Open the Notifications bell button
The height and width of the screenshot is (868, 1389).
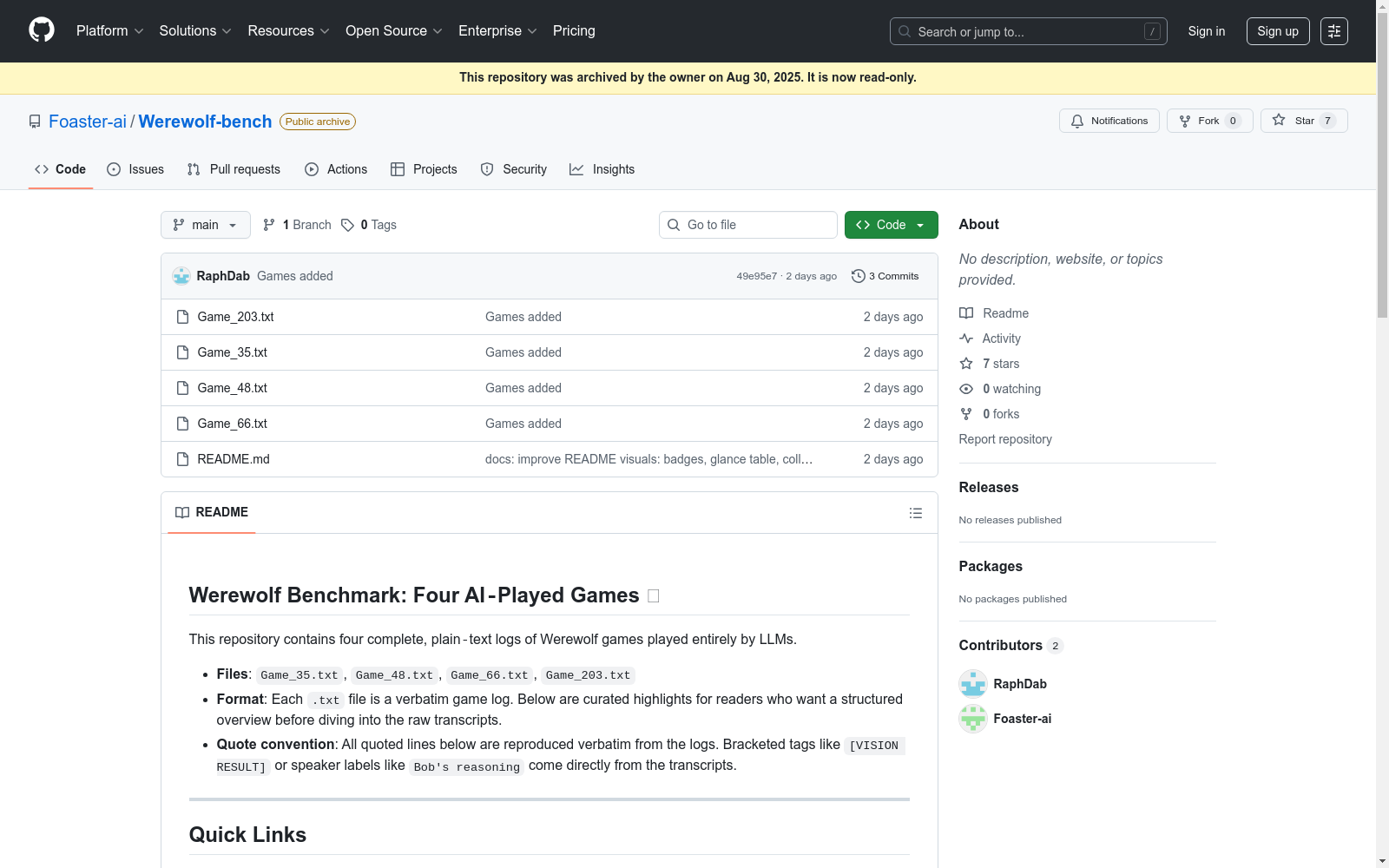[x=1109, y=121]
